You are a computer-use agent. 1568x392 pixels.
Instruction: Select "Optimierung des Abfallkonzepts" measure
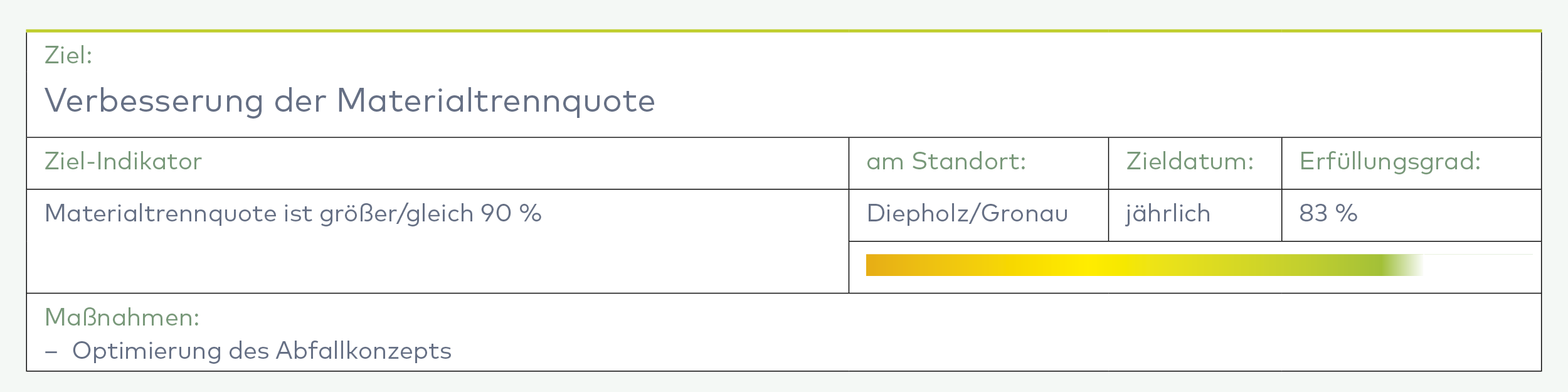262,351
